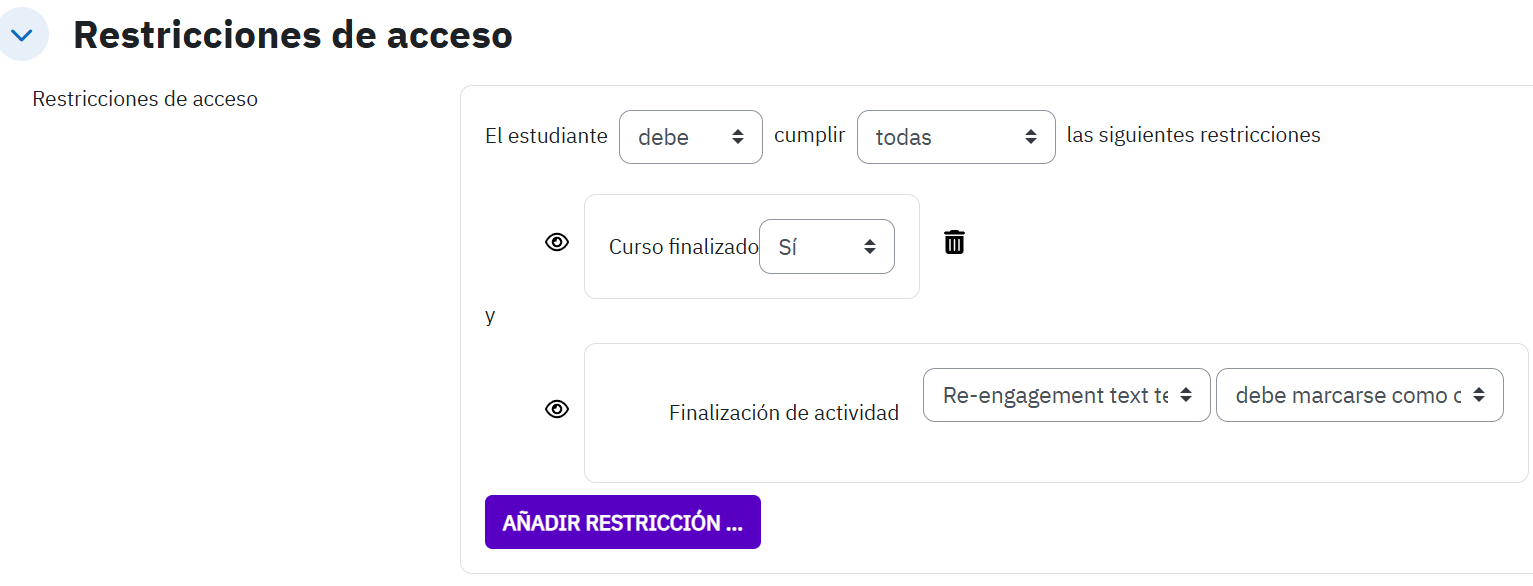Toggle eye icon beside Finalización de actividad
The height and width of the screenshot is (586, 1533).
[x=557, y=409]
